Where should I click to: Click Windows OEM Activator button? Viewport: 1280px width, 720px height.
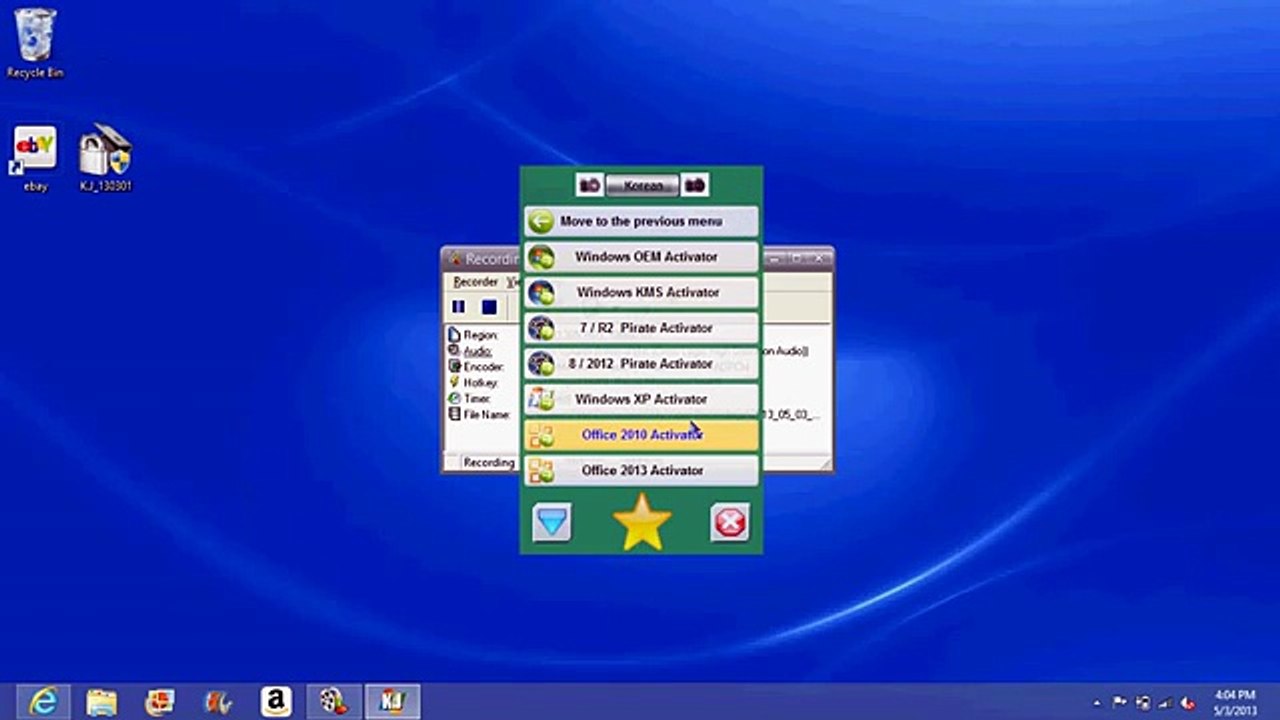point(641,257)
